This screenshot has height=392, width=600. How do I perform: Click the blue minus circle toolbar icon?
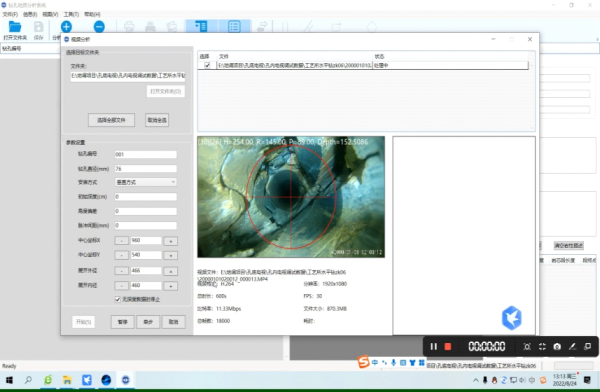pos(99,26)
